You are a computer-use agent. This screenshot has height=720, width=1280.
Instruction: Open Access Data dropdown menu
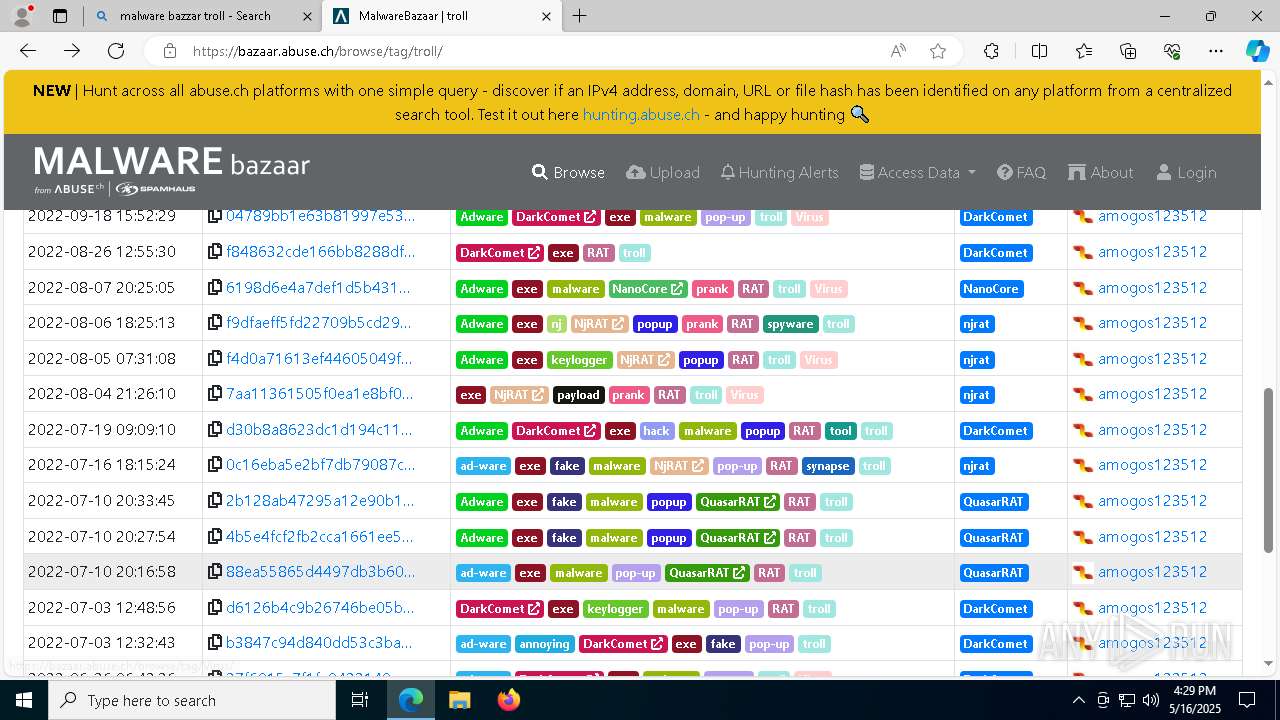point(917,172)
